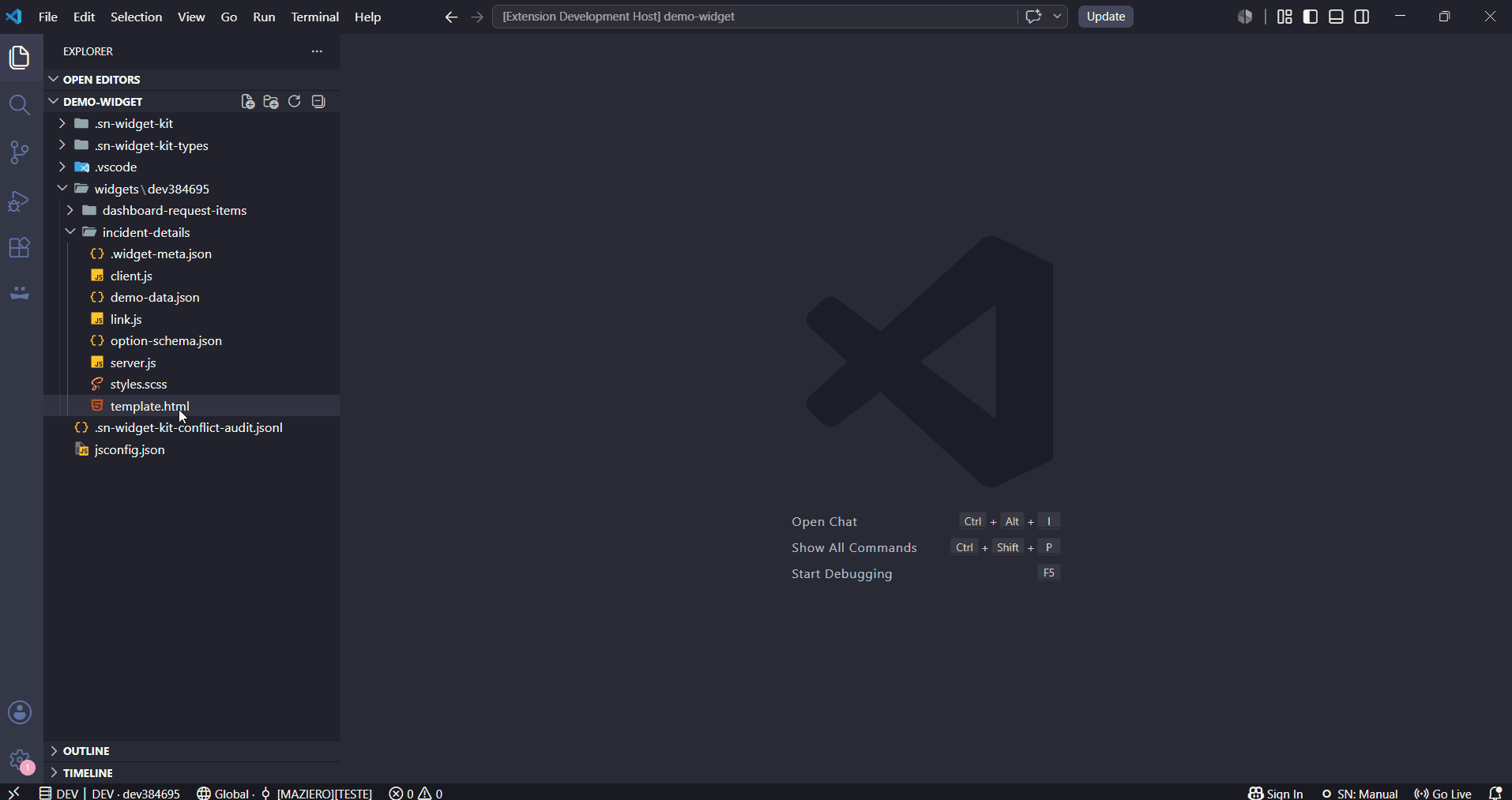Open template.html file
The height and width of the screenshot is (800, 1512).
[192, 406]
